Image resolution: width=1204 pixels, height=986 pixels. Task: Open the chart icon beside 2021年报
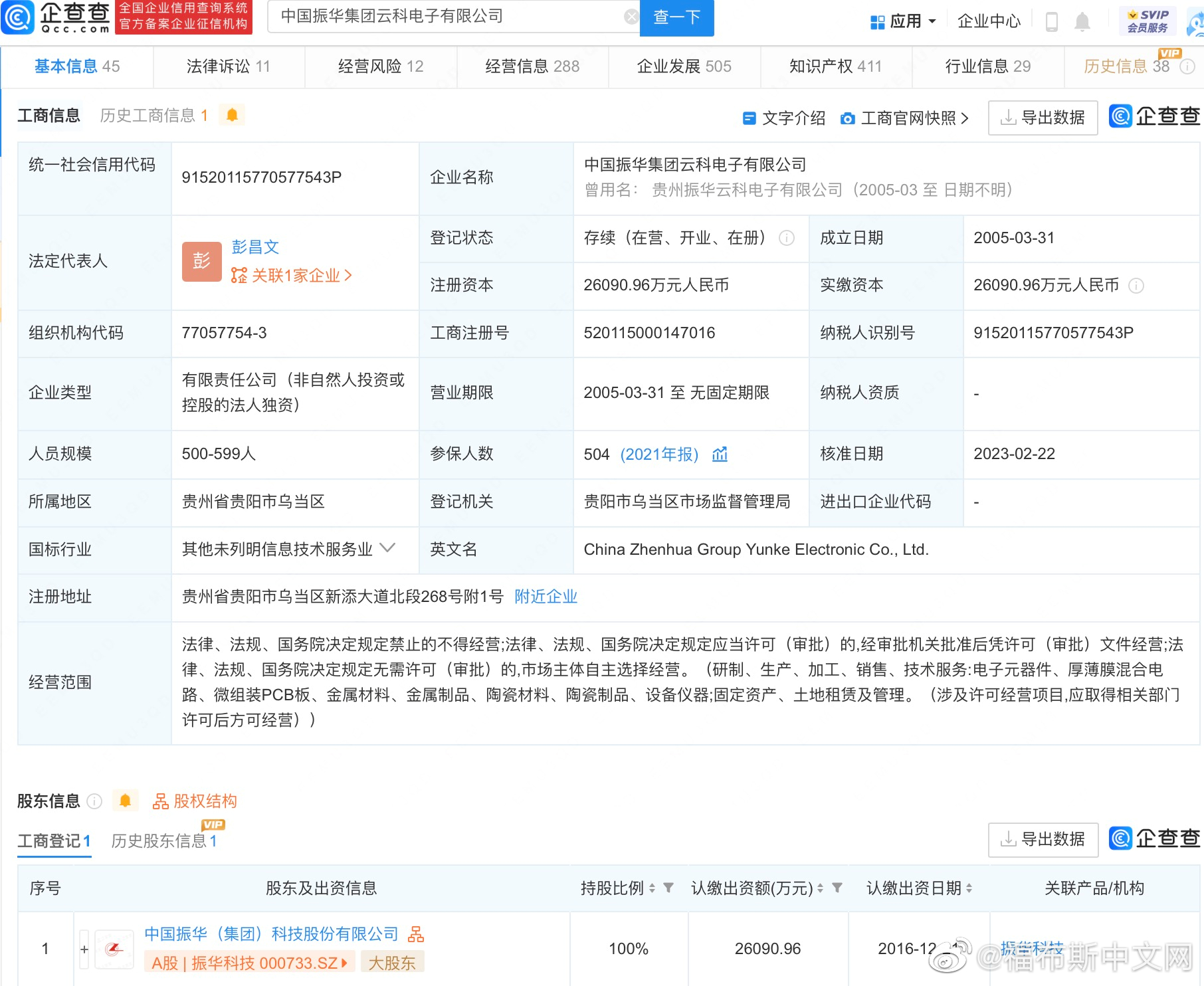(x=720, y=454)
